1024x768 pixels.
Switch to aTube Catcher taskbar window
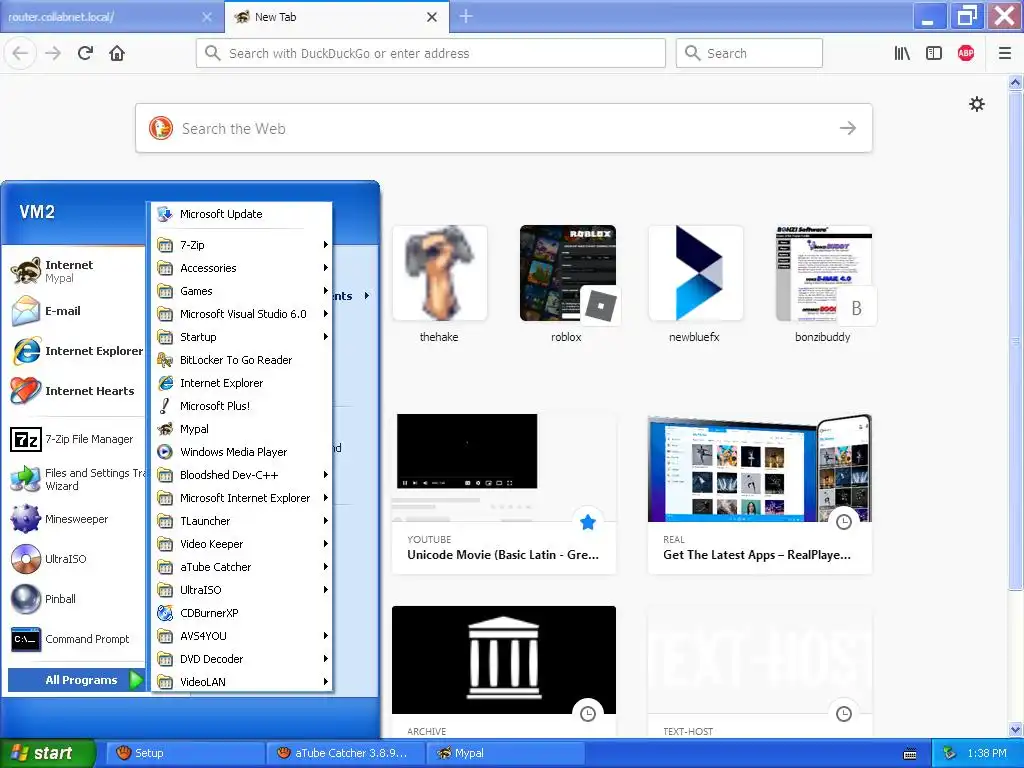(x=345, y=753)
